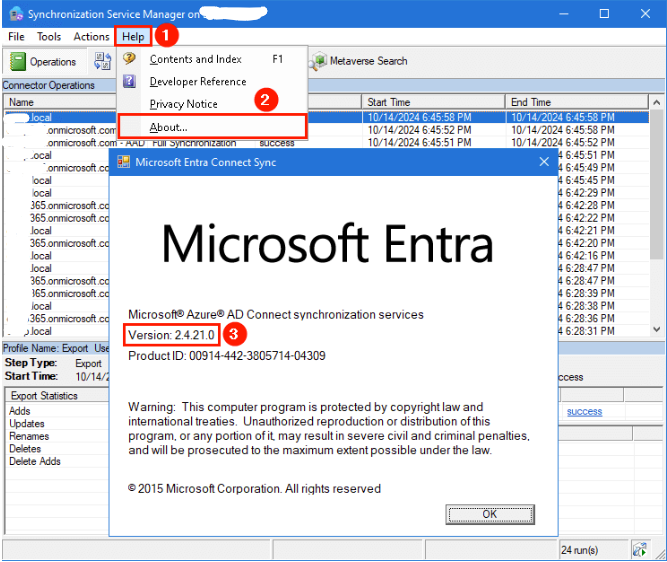
Task: Open the Tools menu
Action: tap(49, 37)
